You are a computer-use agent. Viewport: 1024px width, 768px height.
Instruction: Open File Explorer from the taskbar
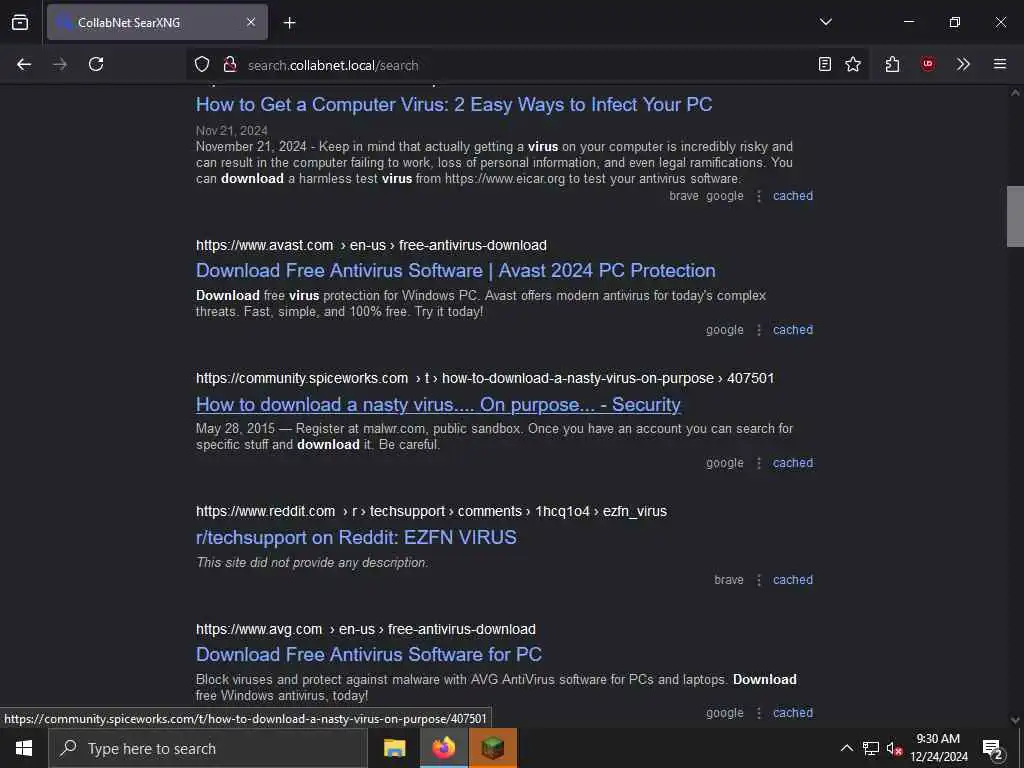click(394, 748)
